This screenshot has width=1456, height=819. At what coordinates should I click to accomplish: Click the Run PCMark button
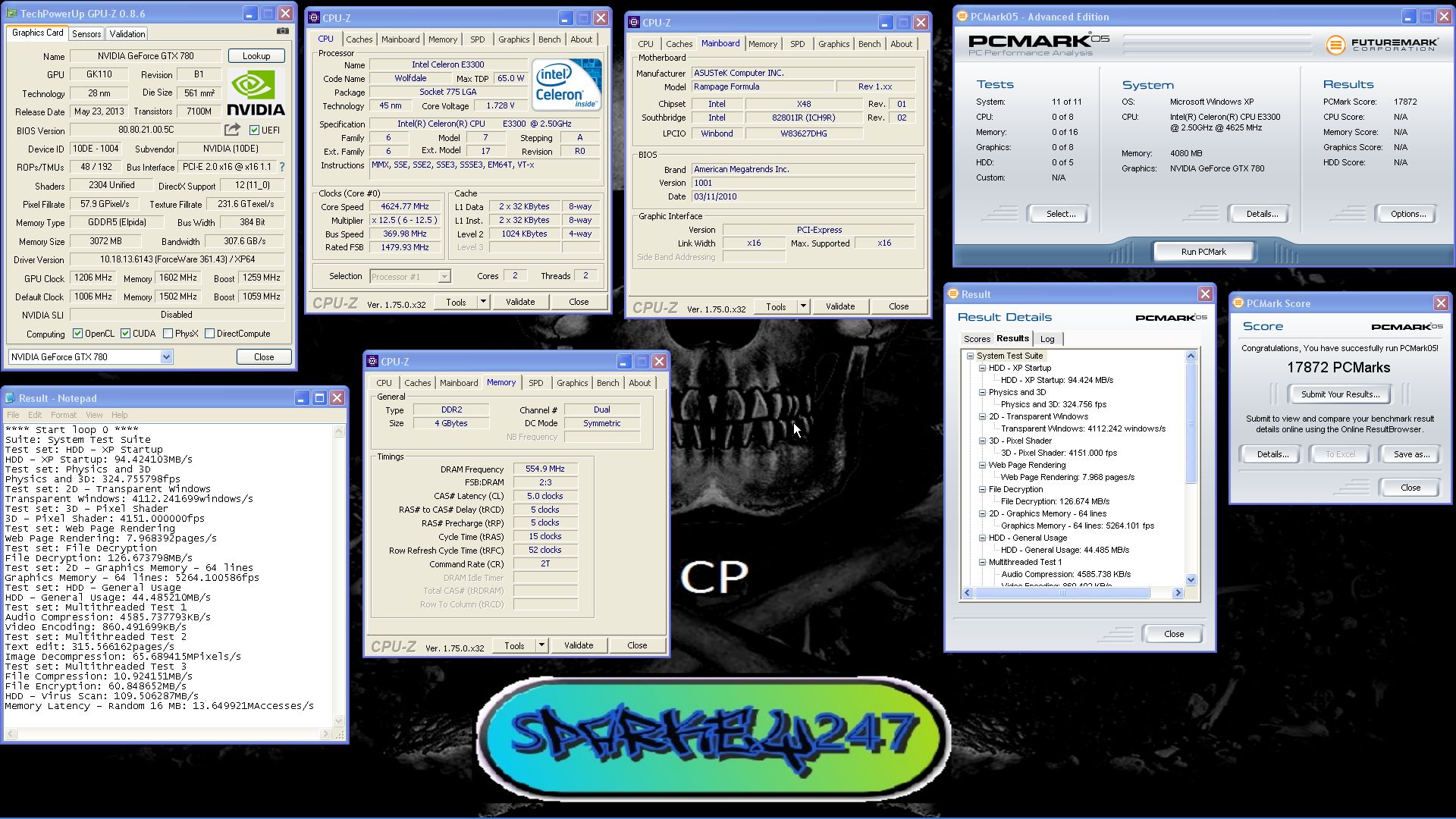pyautogui.click(x=1203, y=252)
